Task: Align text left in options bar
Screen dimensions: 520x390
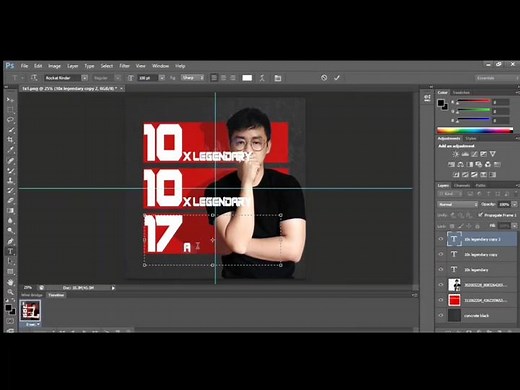Action: (x=214, y=78)
